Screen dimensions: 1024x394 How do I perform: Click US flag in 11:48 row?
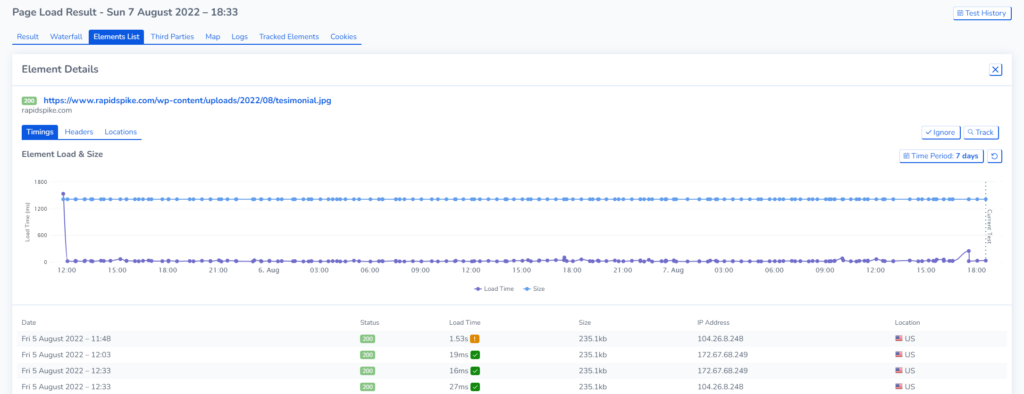(899, 338)
